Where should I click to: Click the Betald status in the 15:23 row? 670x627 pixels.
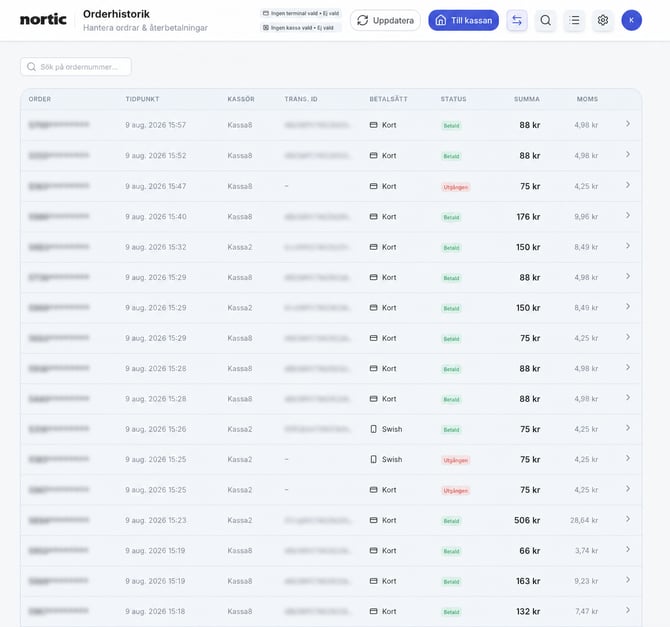(451, 521)
